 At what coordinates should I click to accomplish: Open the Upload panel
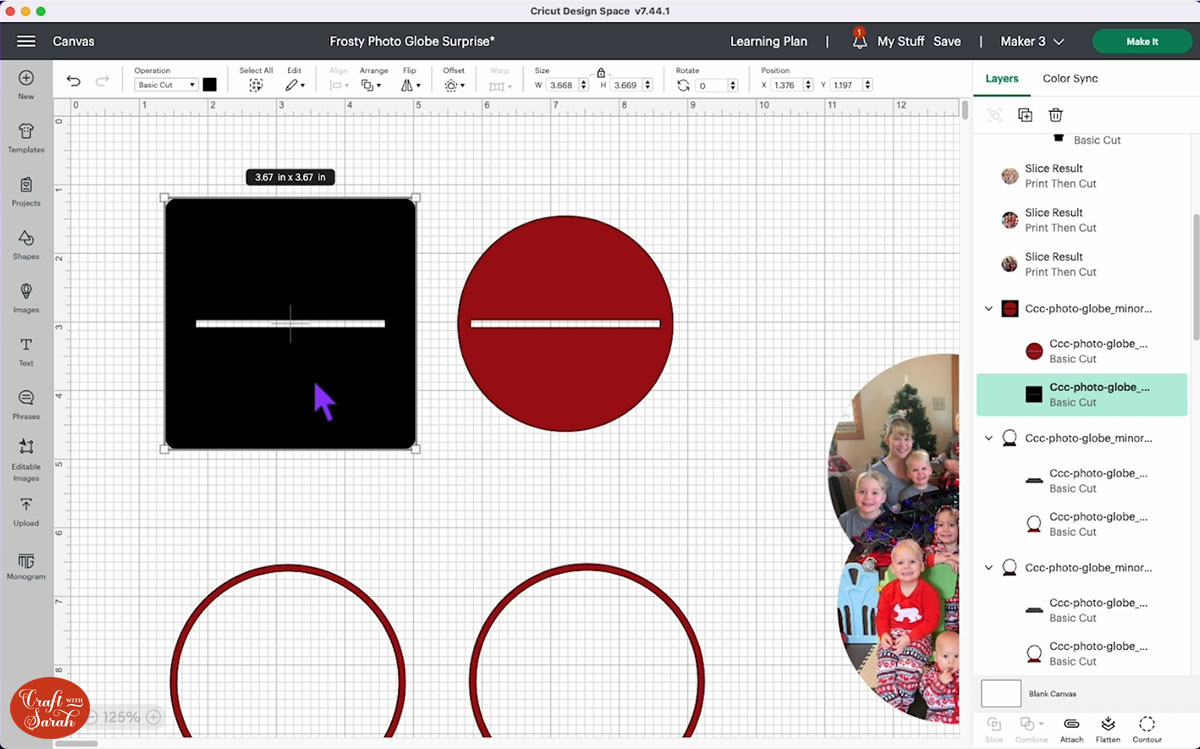click(26, 511)
